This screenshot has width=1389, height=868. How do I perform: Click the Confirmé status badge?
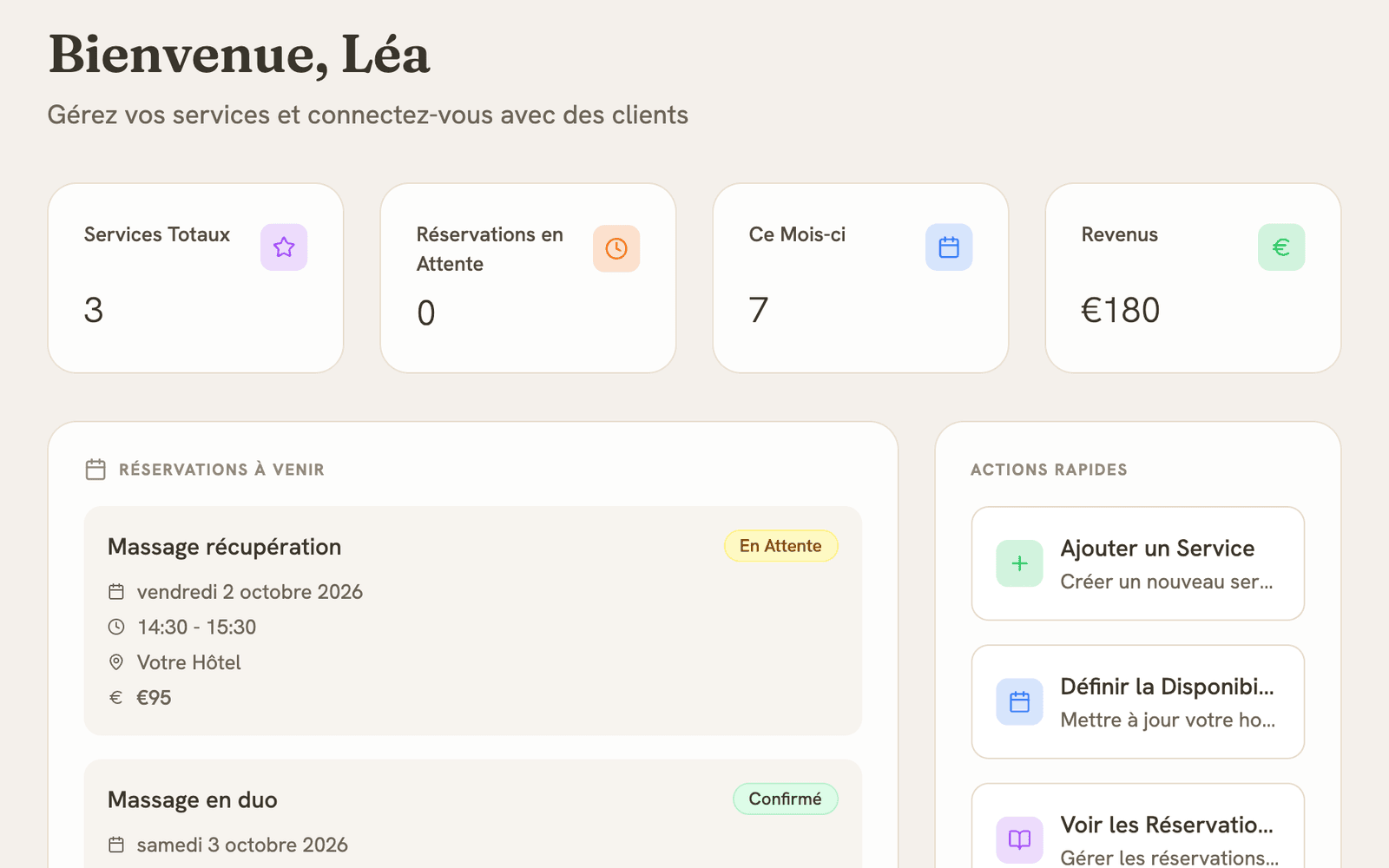[785, 799]
